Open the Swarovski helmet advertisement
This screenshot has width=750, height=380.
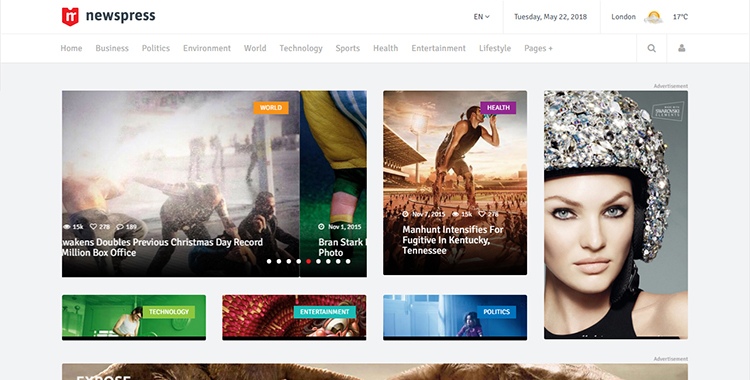[616, 215]
